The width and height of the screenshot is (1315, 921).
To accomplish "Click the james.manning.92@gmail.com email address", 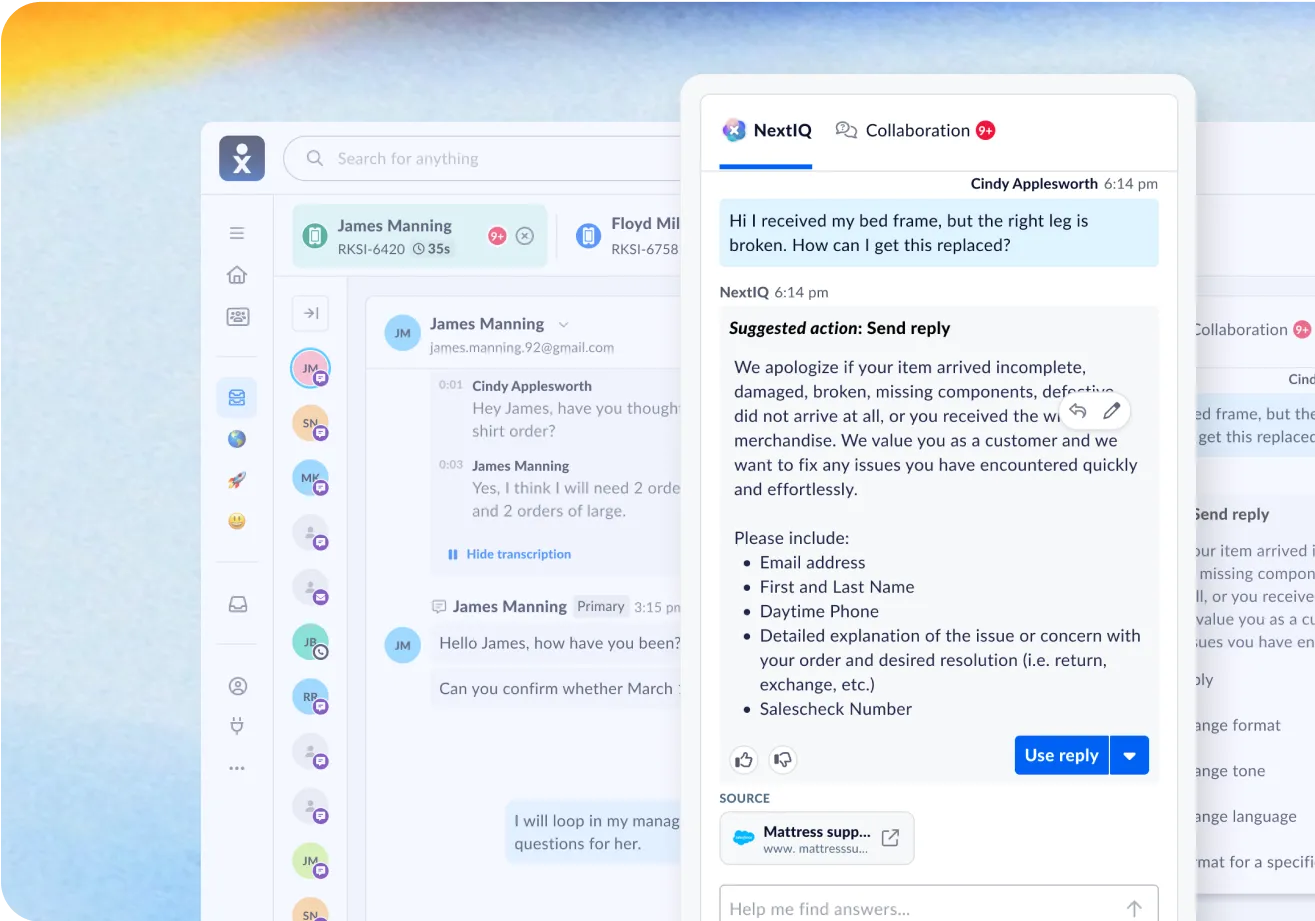I will (x=522, y=348).
